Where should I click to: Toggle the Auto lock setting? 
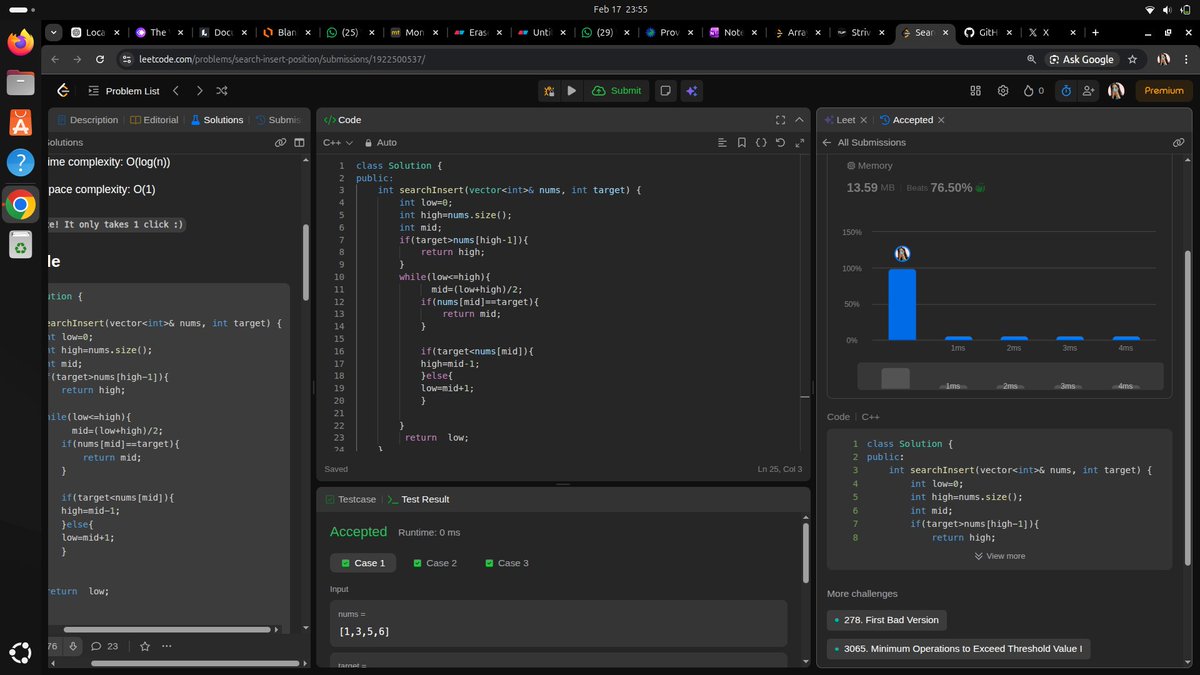tap(380, 143)
